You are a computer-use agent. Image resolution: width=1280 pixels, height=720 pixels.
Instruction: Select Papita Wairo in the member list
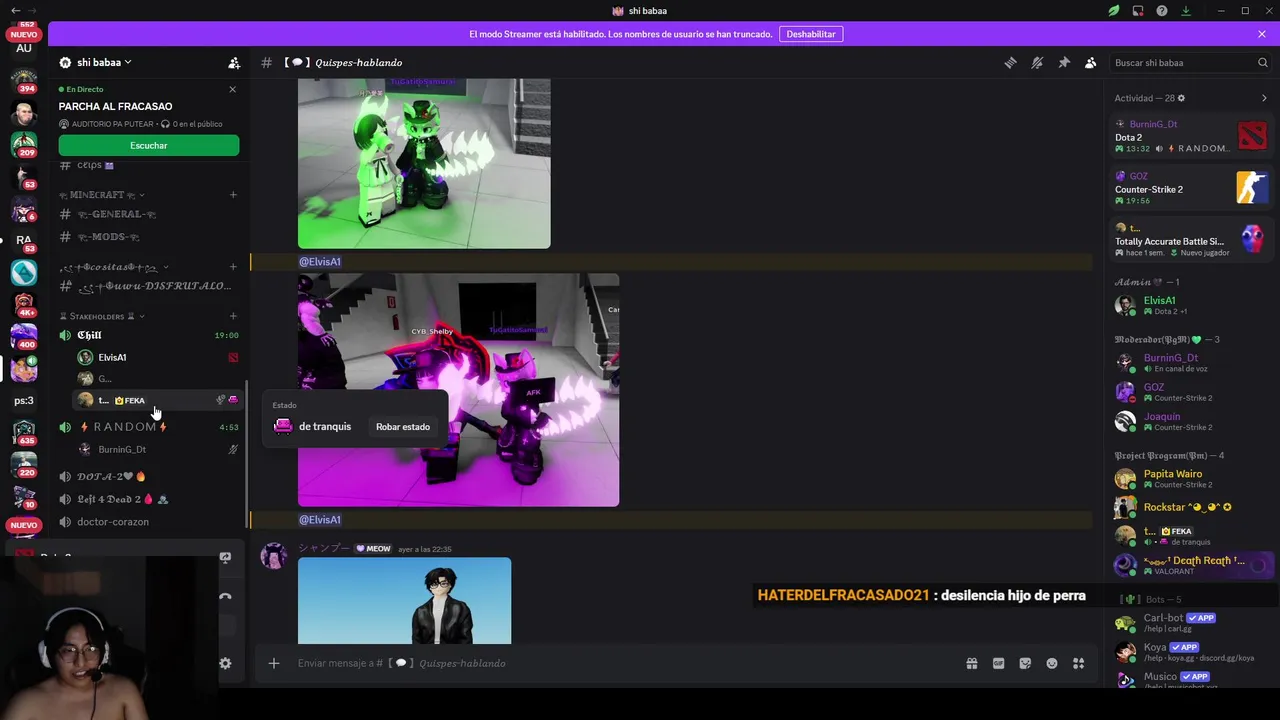(x=1191, y=478)
